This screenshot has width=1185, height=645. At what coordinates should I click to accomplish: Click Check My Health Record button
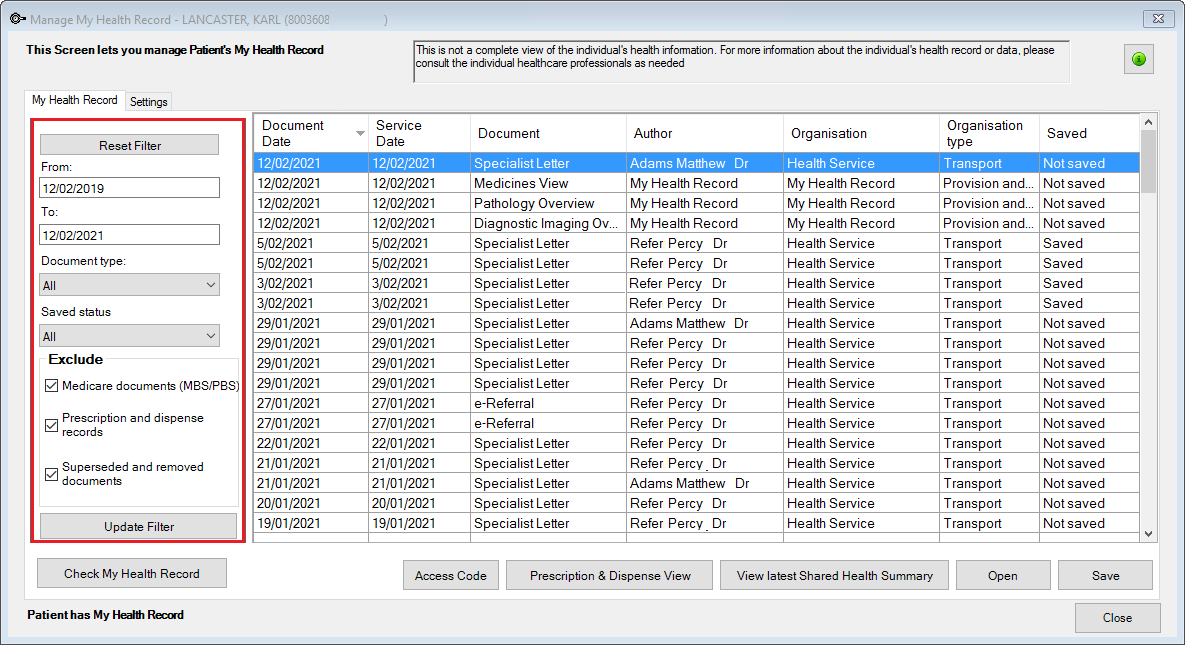131,573
